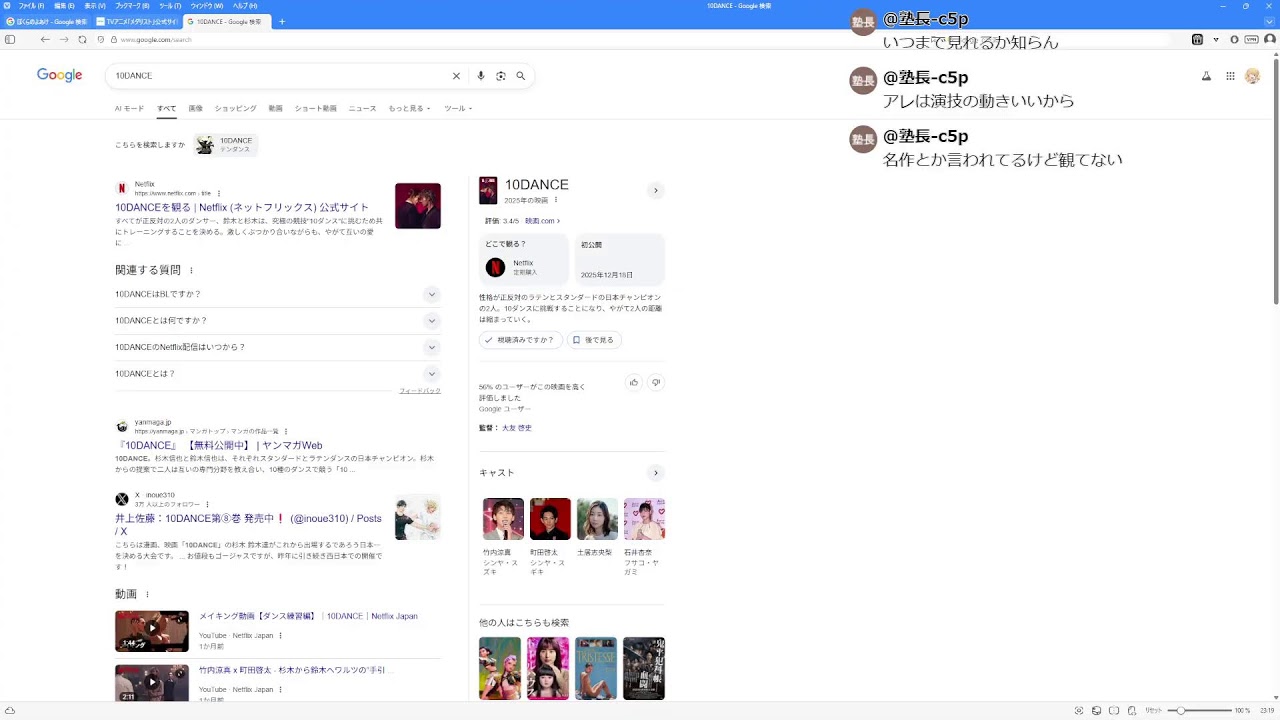Image resolution: width=1280 pixels, height=720 pixels.
Task: Click the magnifier search button
Action: pyautogui.click(x=521, y=76)
